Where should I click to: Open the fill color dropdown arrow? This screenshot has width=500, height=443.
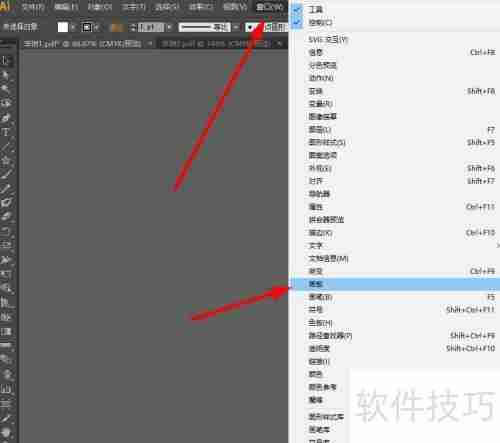(x=73, y=27)
